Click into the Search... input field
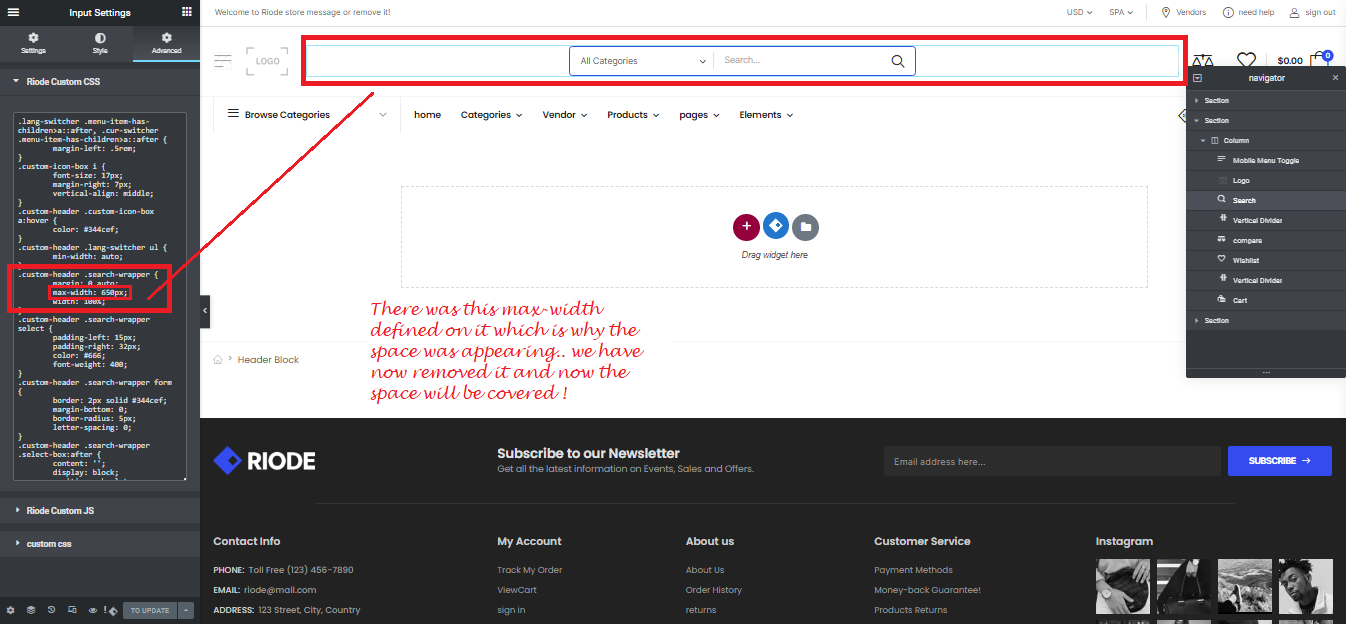Image resolution: width=1346 pixels, height=624 pixels. click(x=800, y=61)
